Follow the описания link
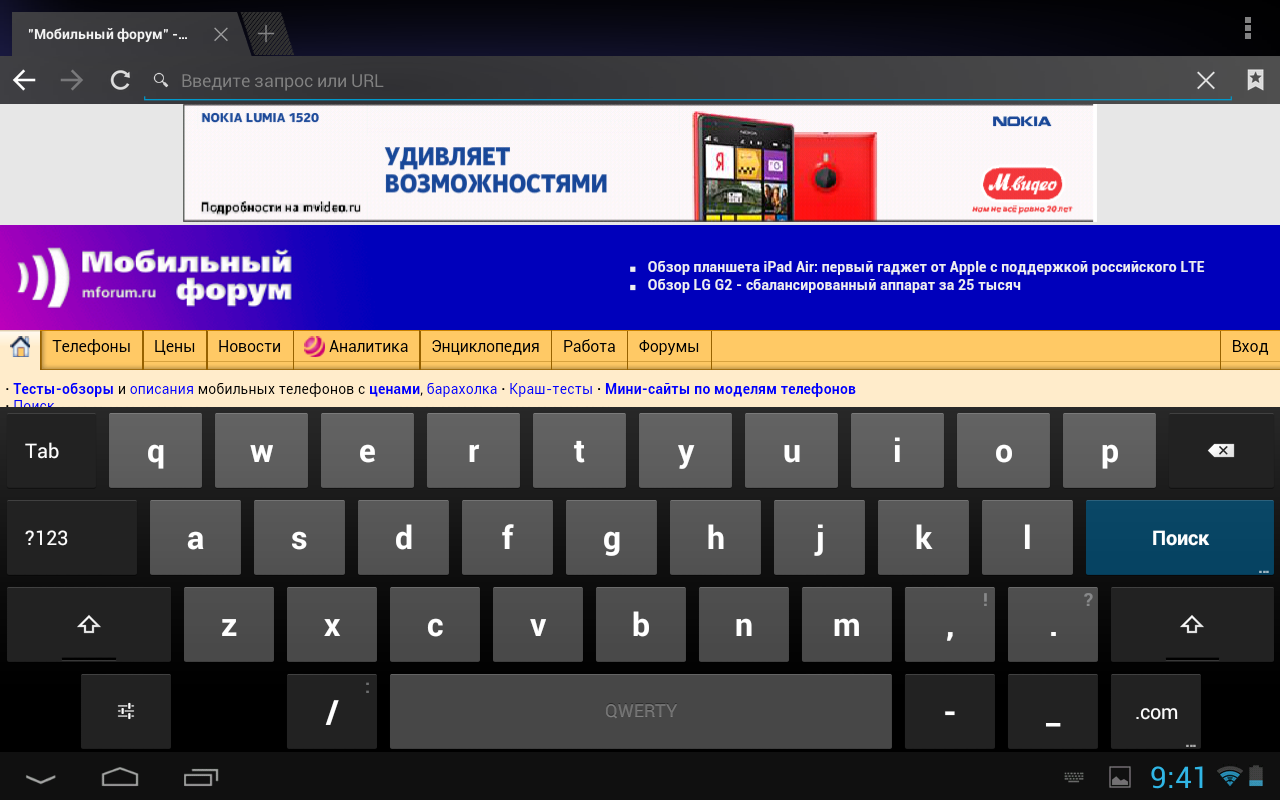This screenshot has width=1280, height=800. click(161, 389)
